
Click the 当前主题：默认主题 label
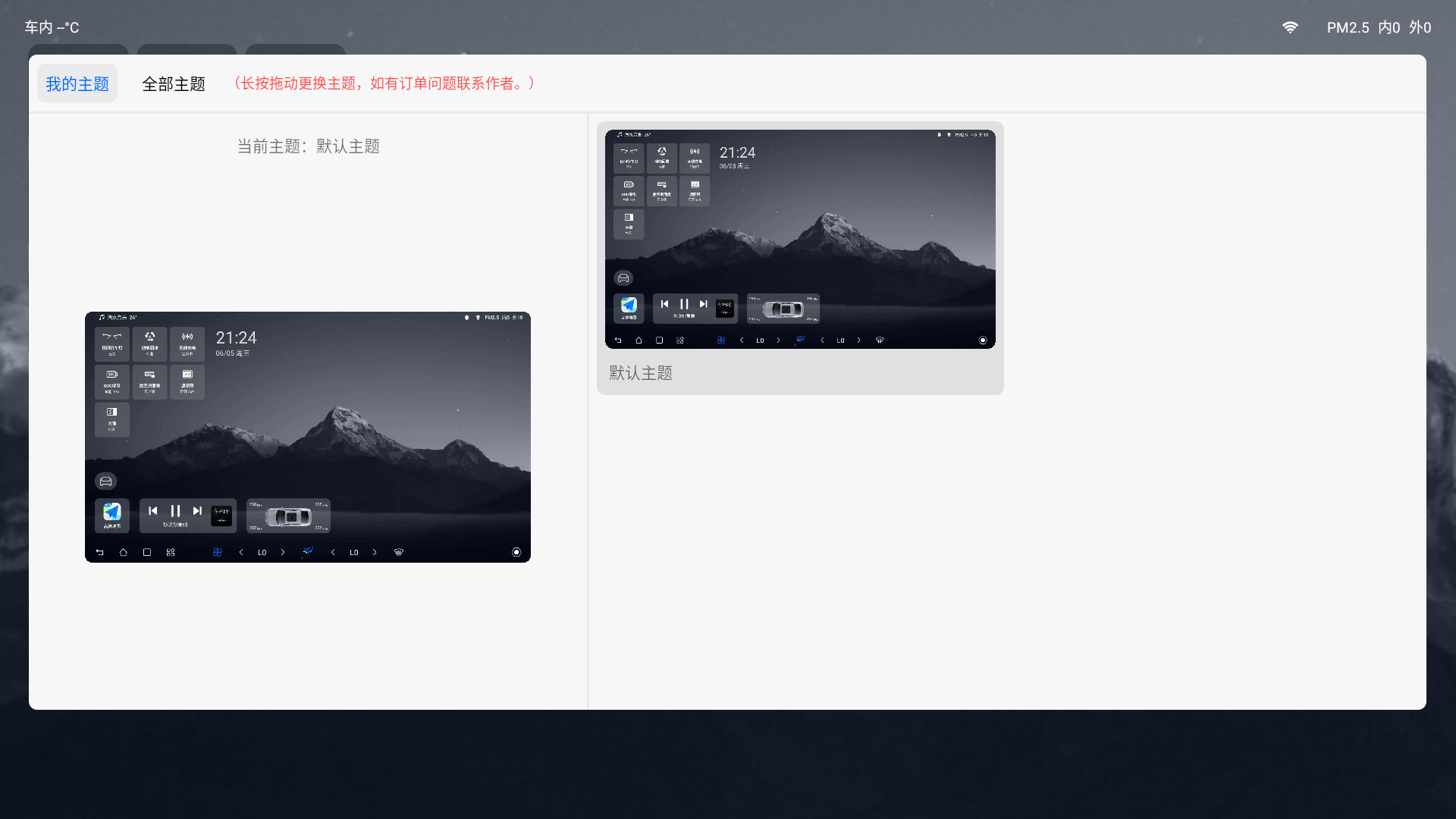point(308,146)
